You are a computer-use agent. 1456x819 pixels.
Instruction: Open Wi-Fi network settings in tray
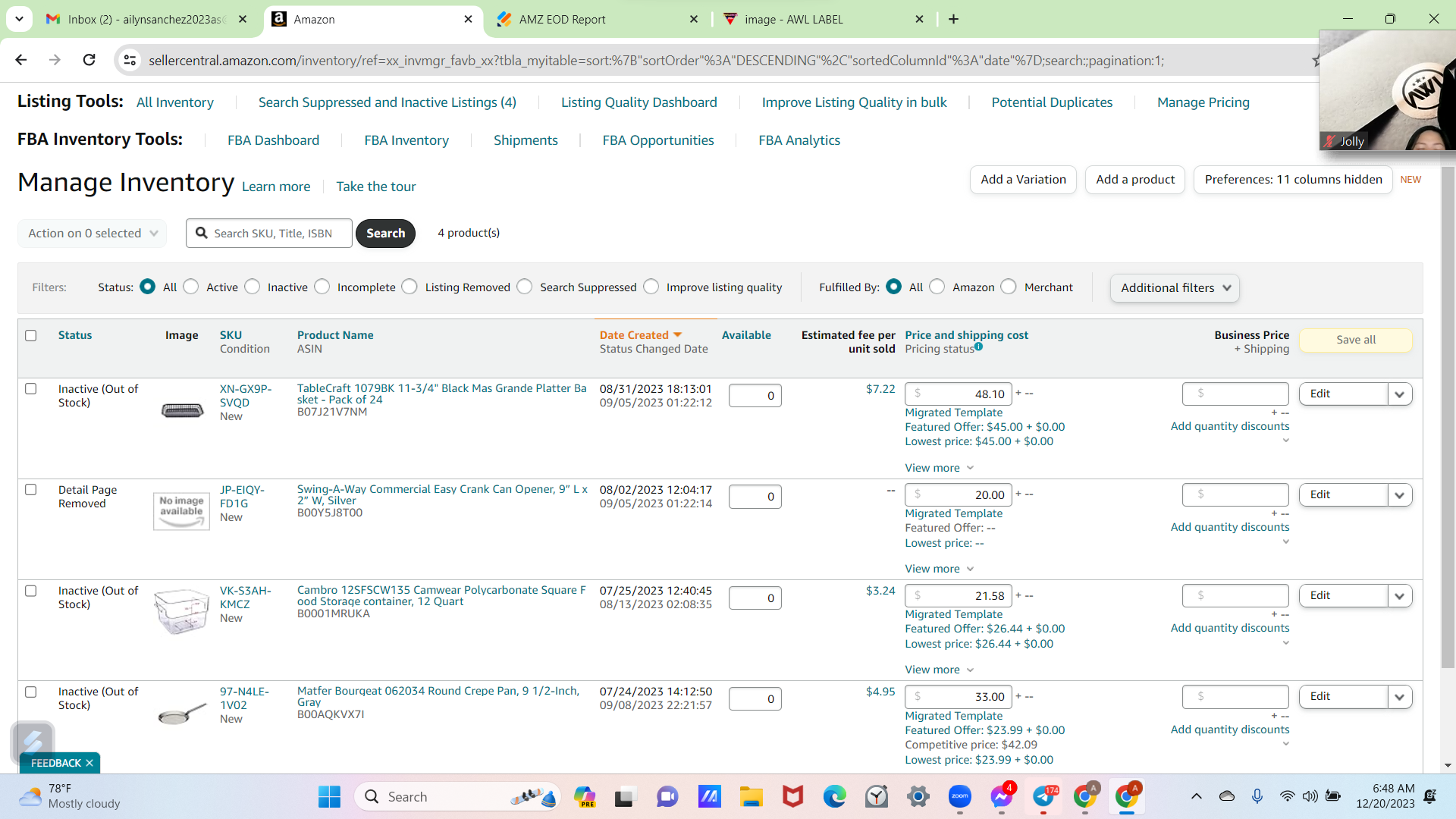click(1287, 796)
